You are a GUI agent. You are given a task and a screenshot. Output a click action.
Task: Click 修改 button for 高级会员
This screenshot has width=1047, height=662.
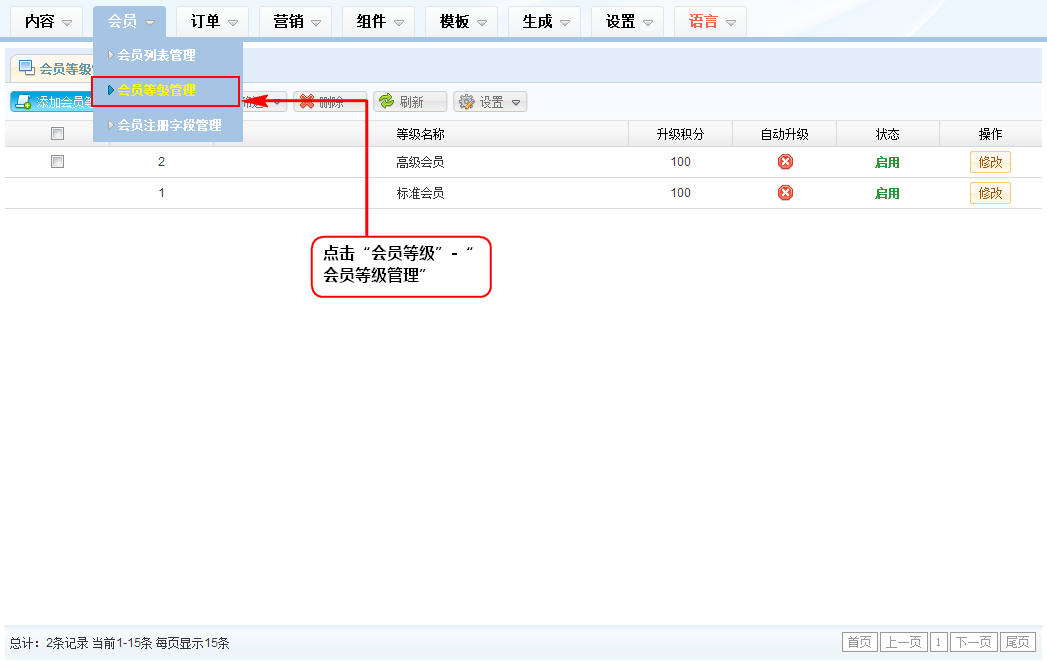click(990, 162)
